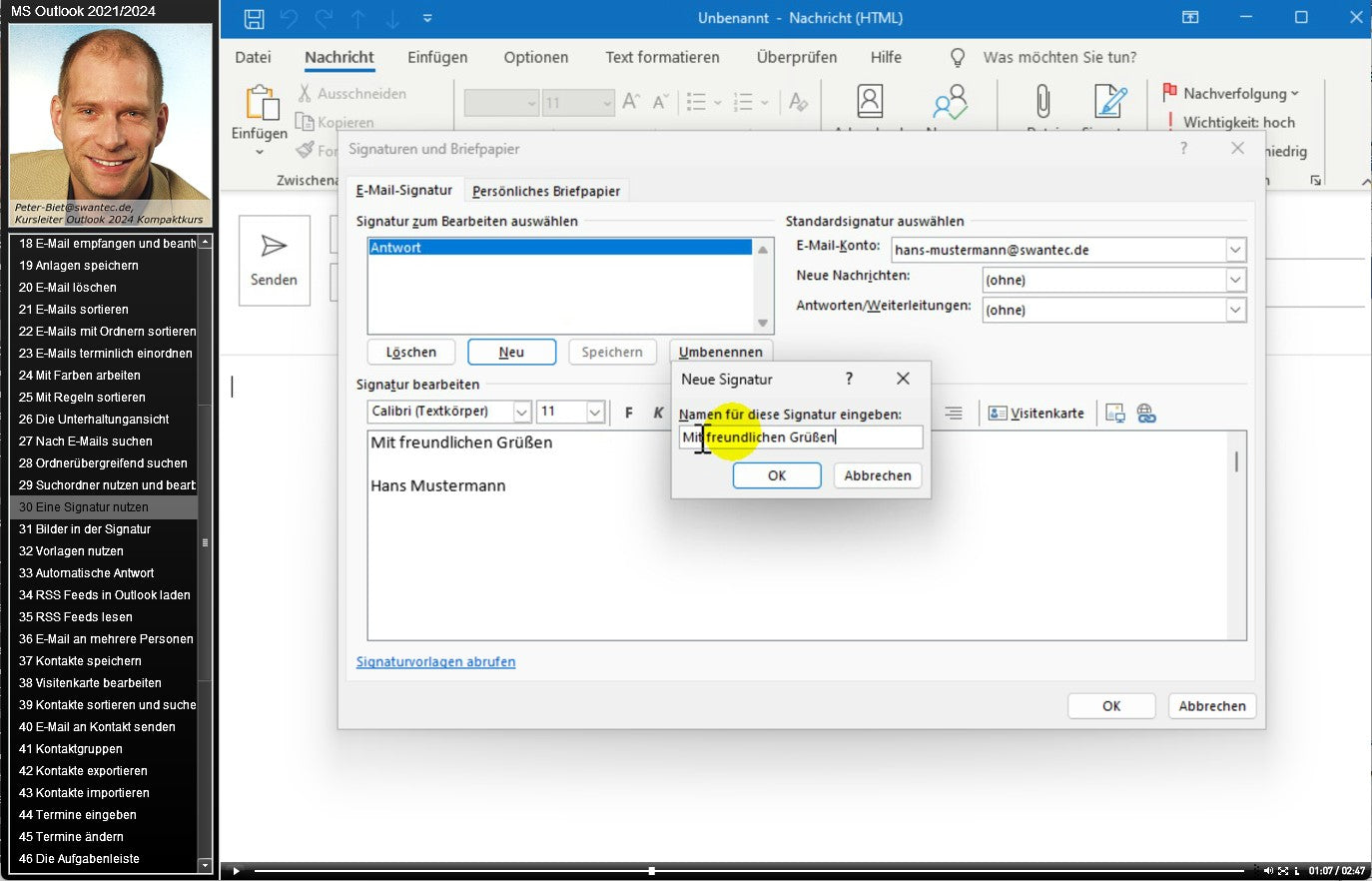Open the Signaturvorlagen abrufen link

point(435,661)
